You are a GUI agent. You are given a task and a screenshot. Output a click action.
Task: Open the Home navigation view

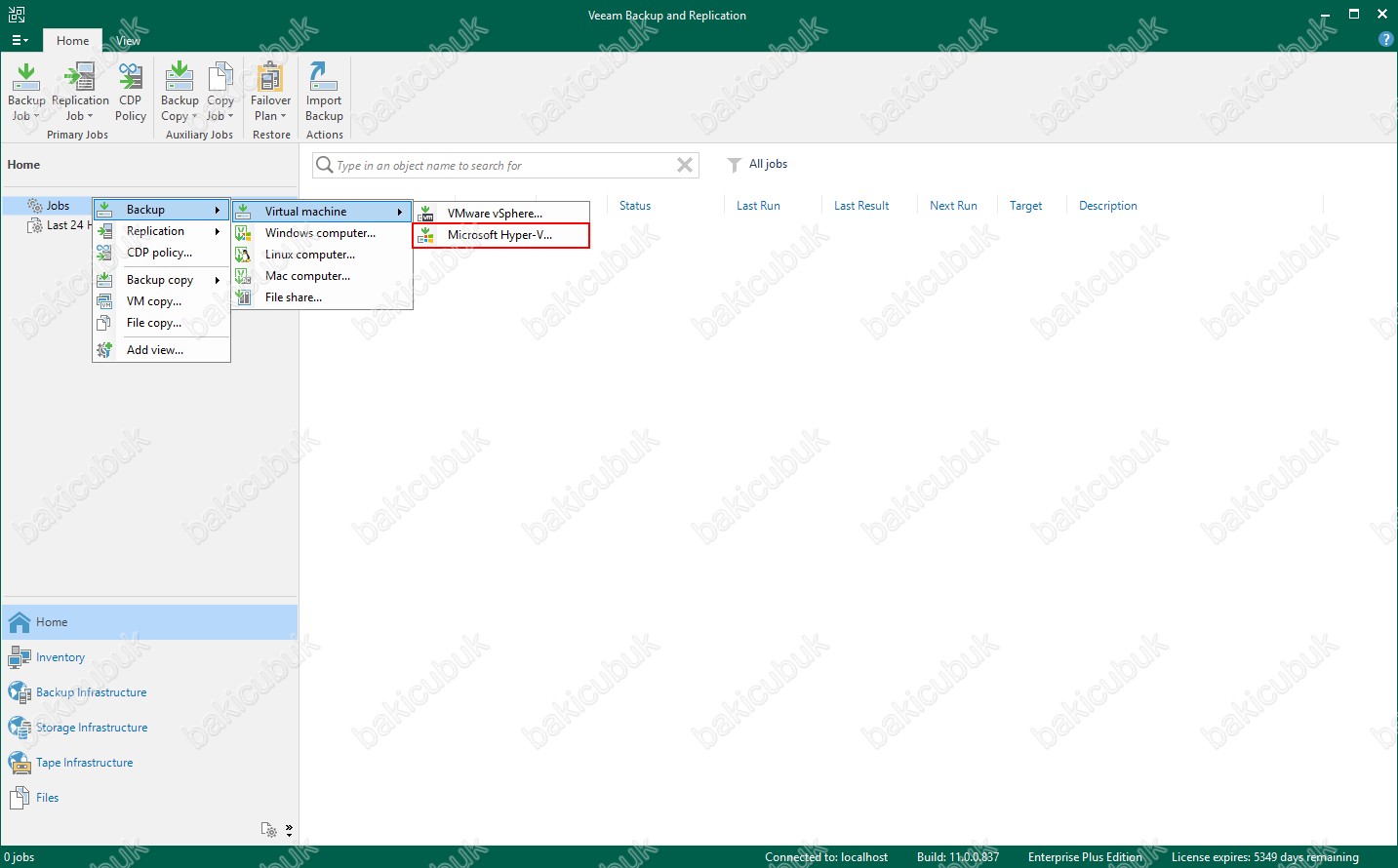coord(150,622)
